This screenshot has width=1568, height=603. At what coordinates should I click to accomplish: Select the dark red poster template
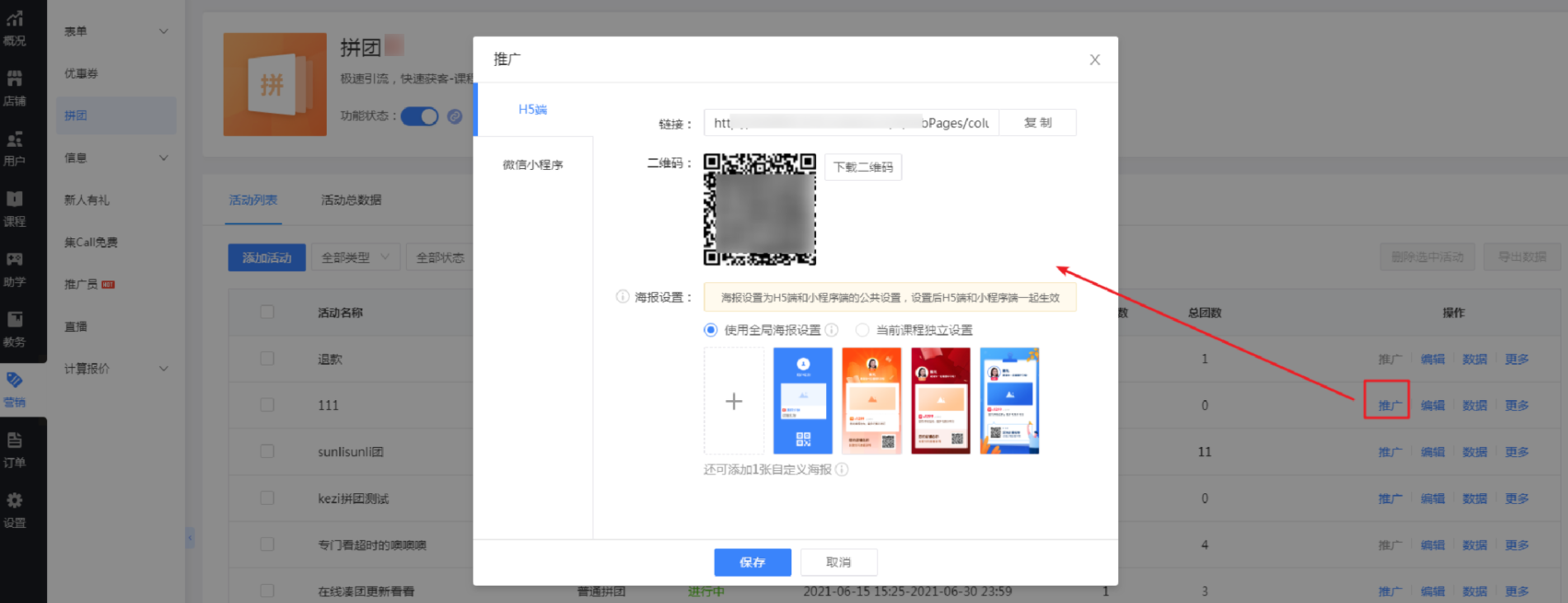point(941,401)
